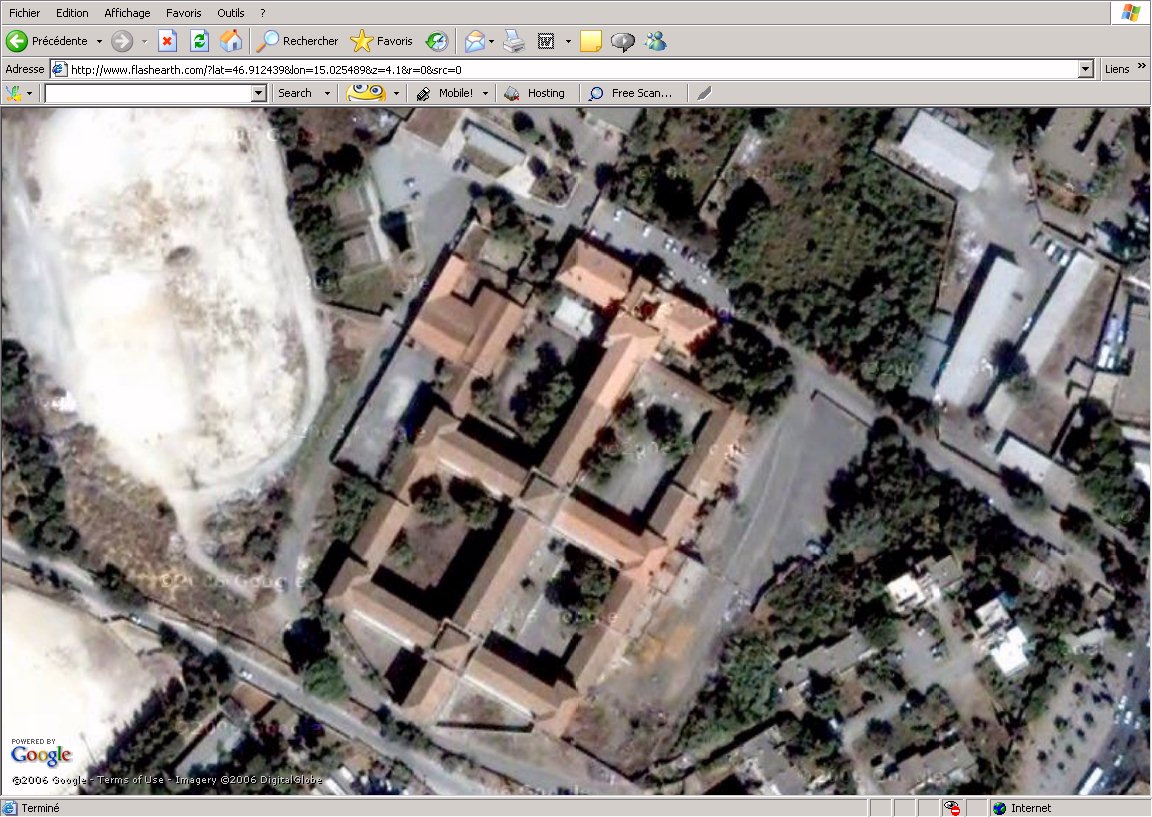Viewport: 1152px width, 817px height.
Task: Open the Affichage menu
Action: (x=127, y=13)
